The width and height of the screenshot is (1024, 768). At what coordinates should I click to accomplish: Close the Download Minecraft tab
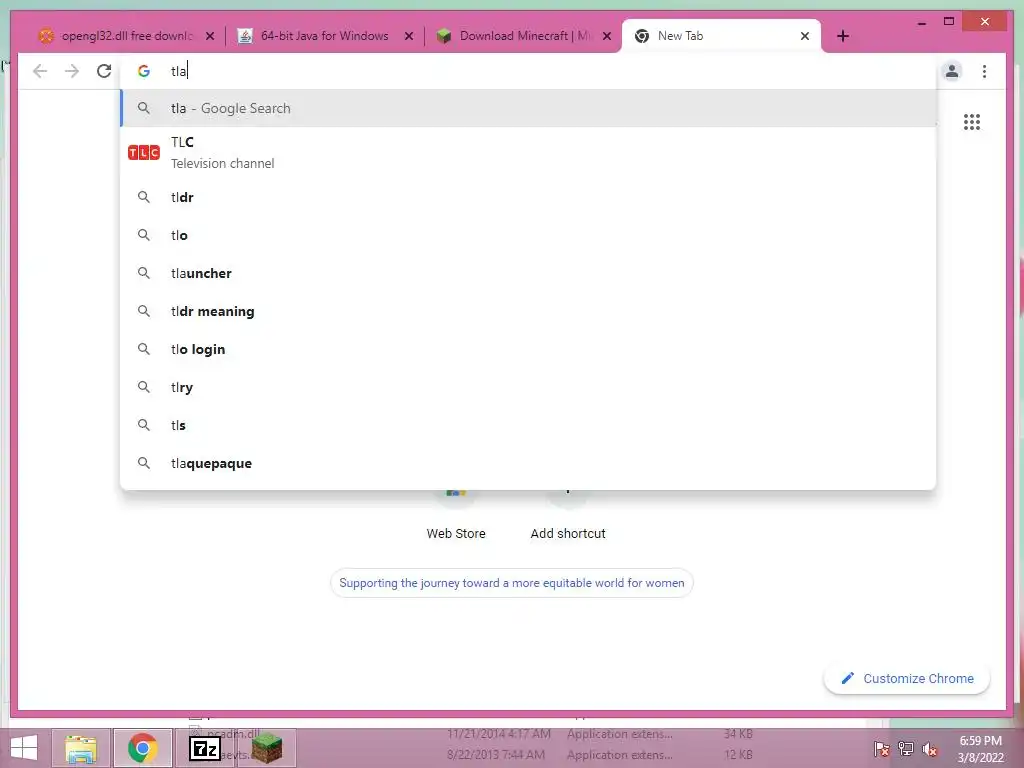point(607,36)
